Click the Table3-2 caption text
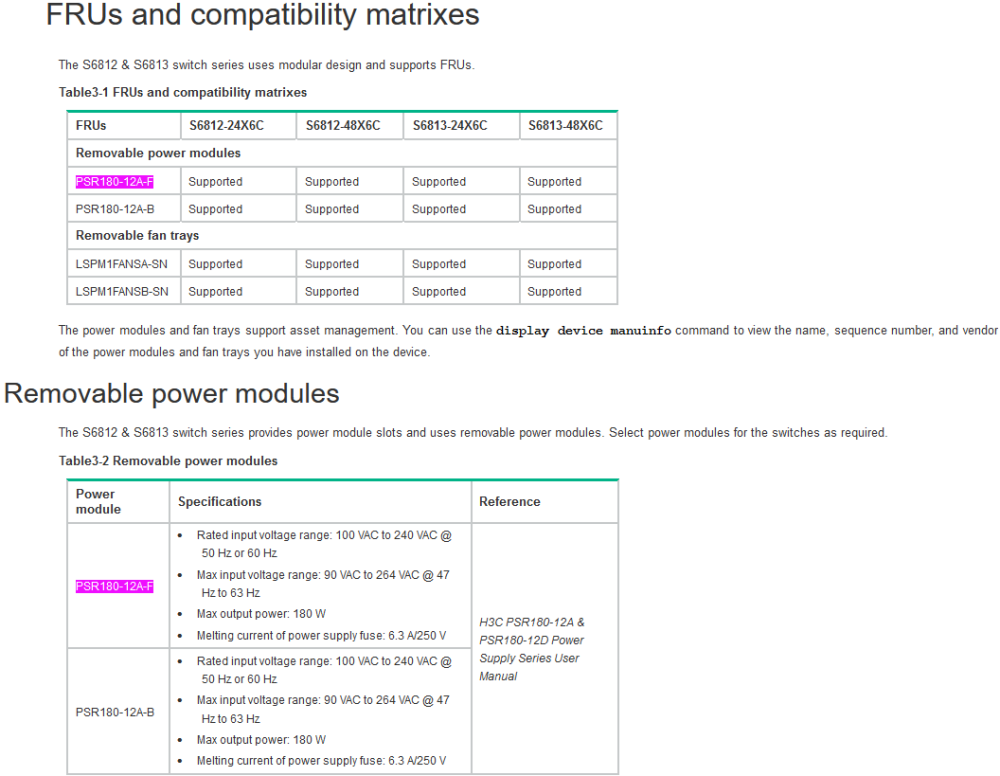This screenshot has height=776, width=1000. 168,461
